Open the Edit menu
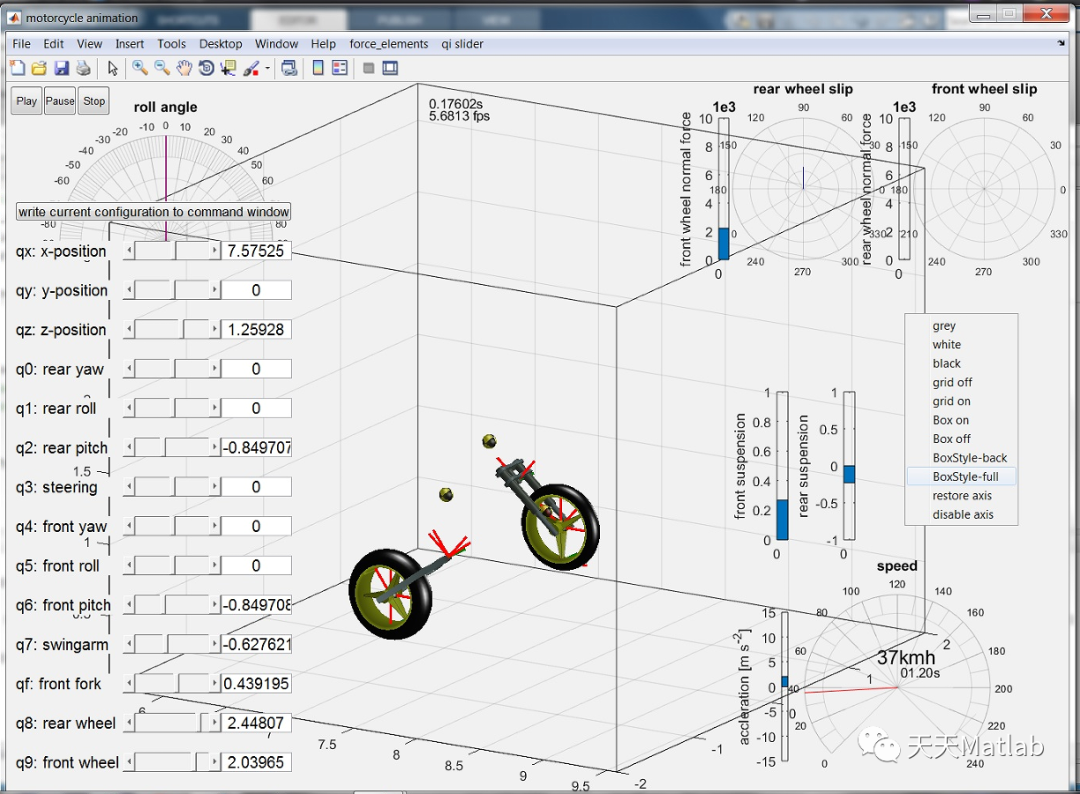1080x794 pixels. coord(53,44)
